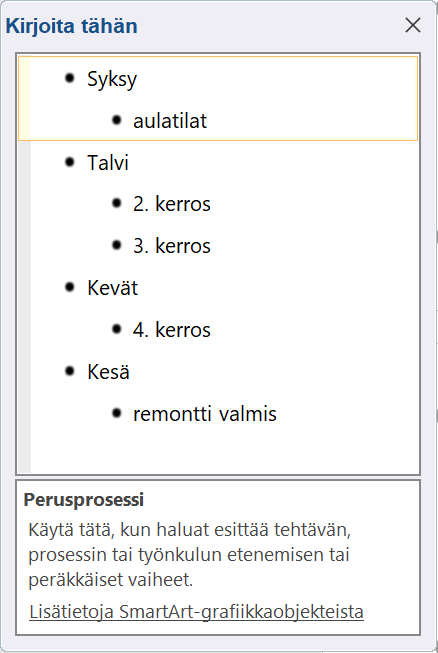438x653 pixels.
Task: Select the 3. kerros entry
Action: pyautogui.click(x=172, y=246)
